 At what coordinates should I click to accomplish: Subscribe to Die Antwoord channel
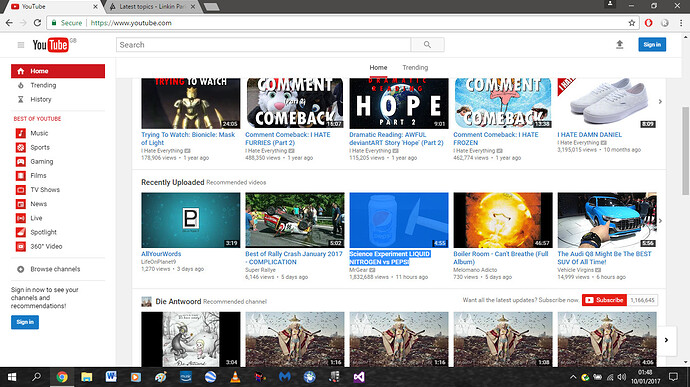coord(604,300)
